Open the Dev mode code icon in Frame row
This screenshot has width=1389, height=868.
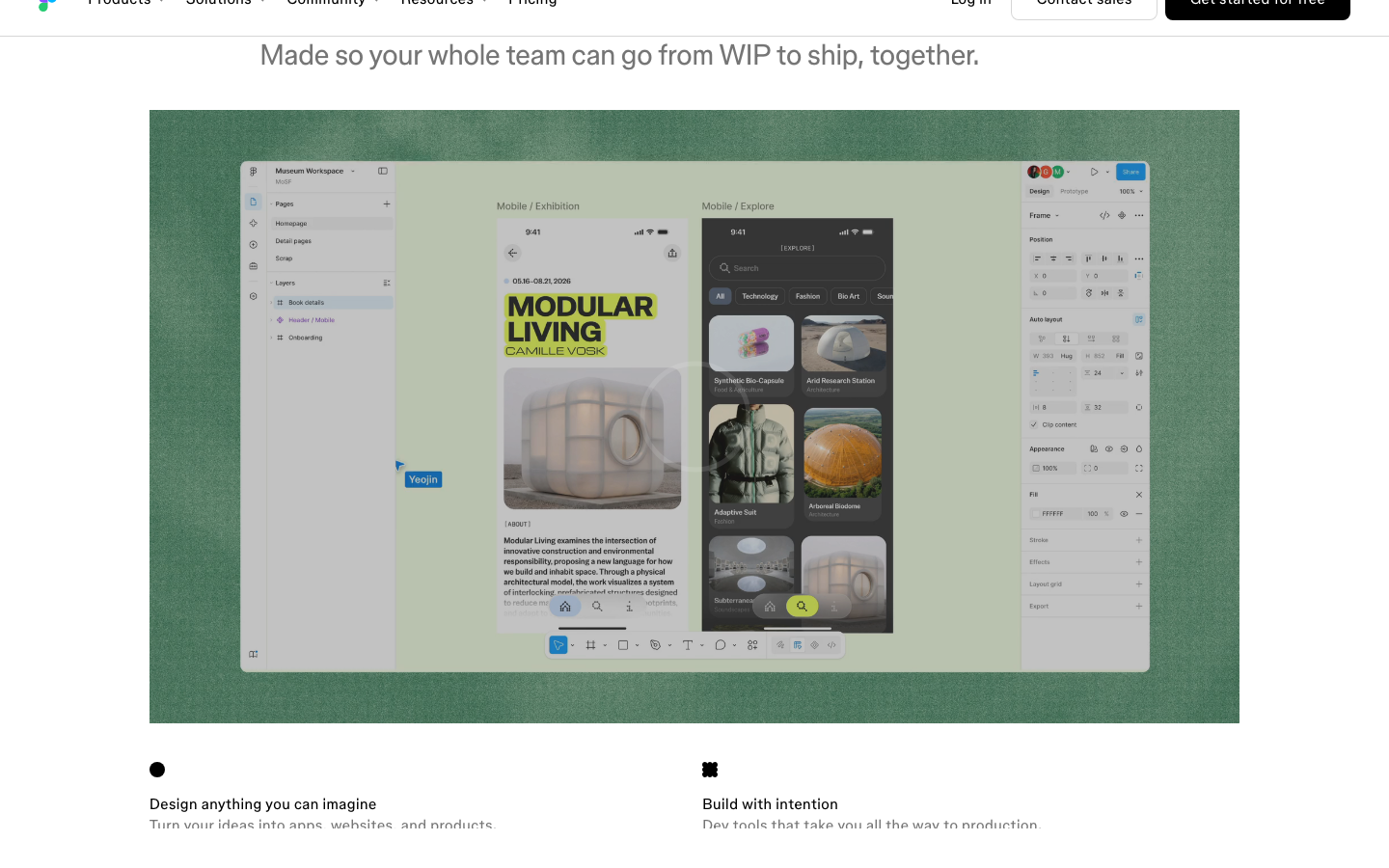[1104, 215]
